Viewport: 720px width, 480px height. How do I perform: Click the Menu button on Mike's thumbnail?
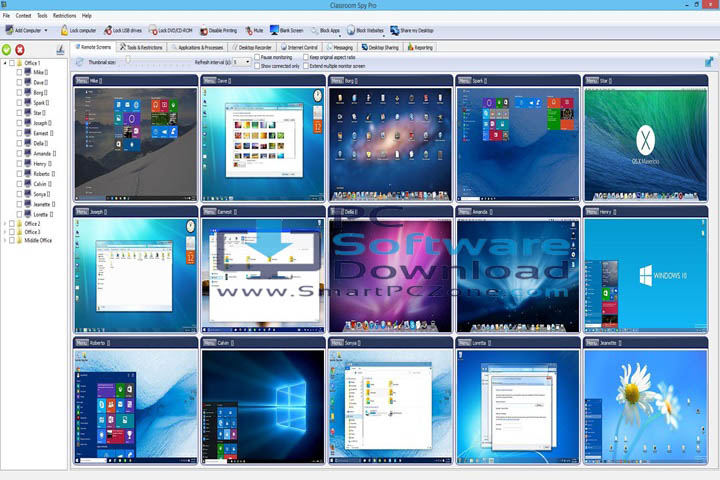(82, 80)
